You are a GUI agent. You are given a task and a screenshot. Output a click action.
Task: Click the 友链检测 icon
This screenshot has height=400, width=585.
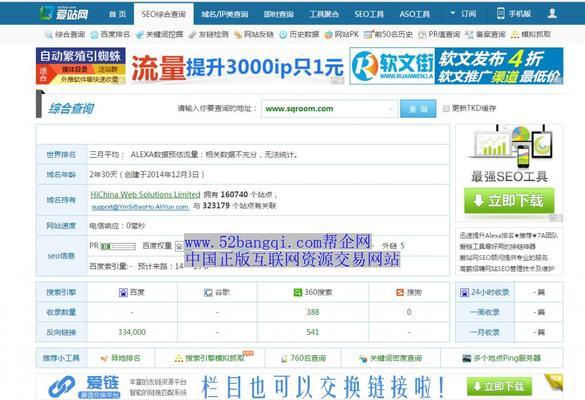click(193, 35)
